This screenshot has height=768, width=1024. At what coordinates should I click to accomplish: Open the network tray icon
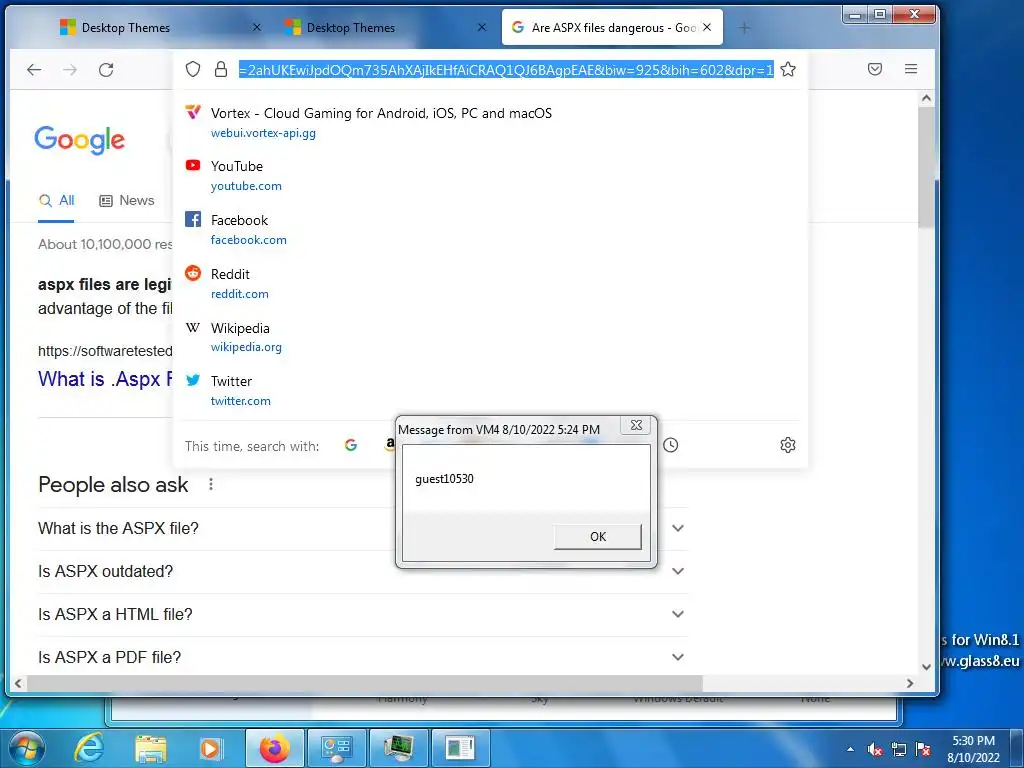tap(899, 749)
